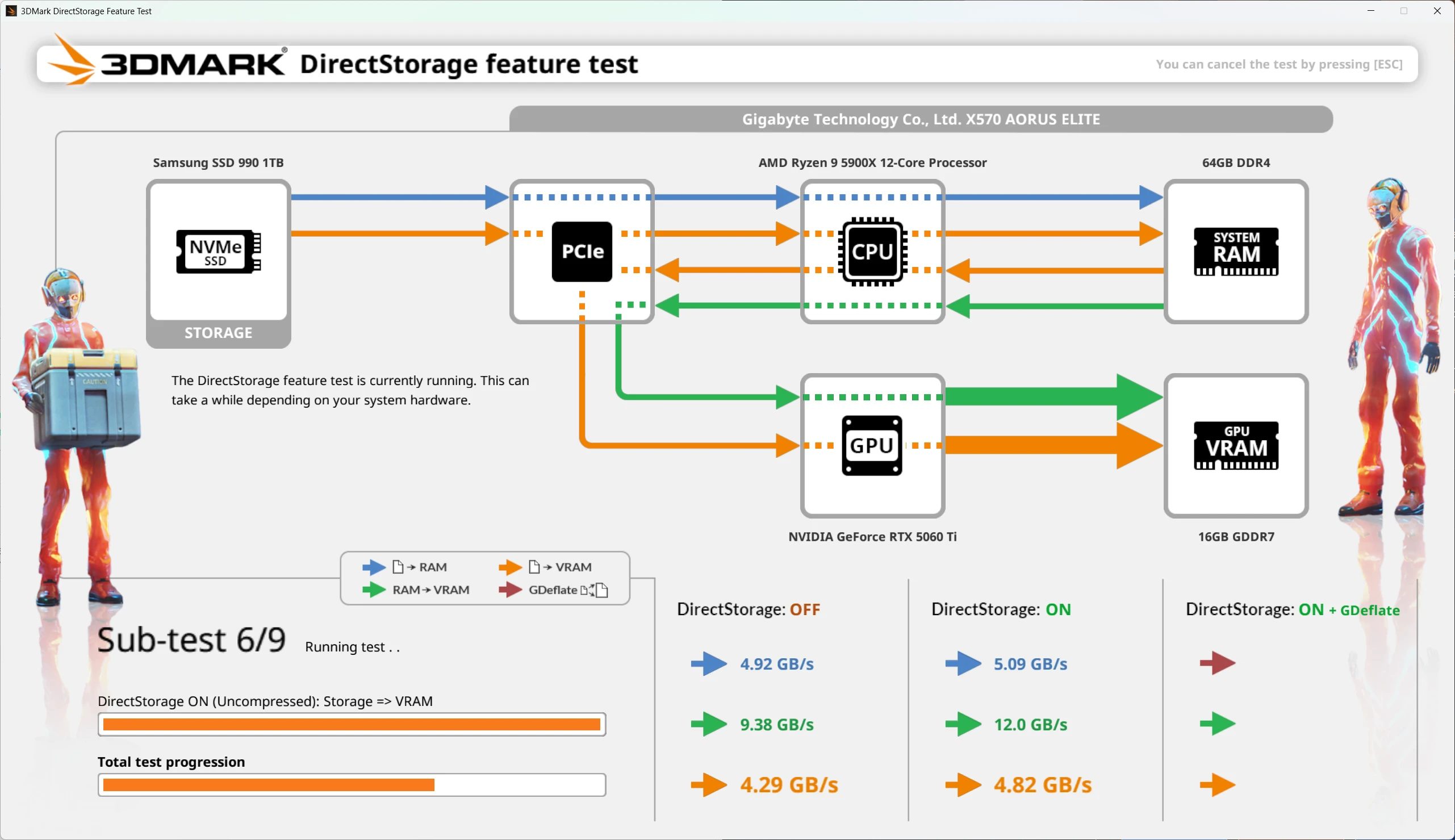The width and height of the screenshot is (1455, 840).
Task: Click the 4.82 GB/s value
Action: pos(1043,785)
